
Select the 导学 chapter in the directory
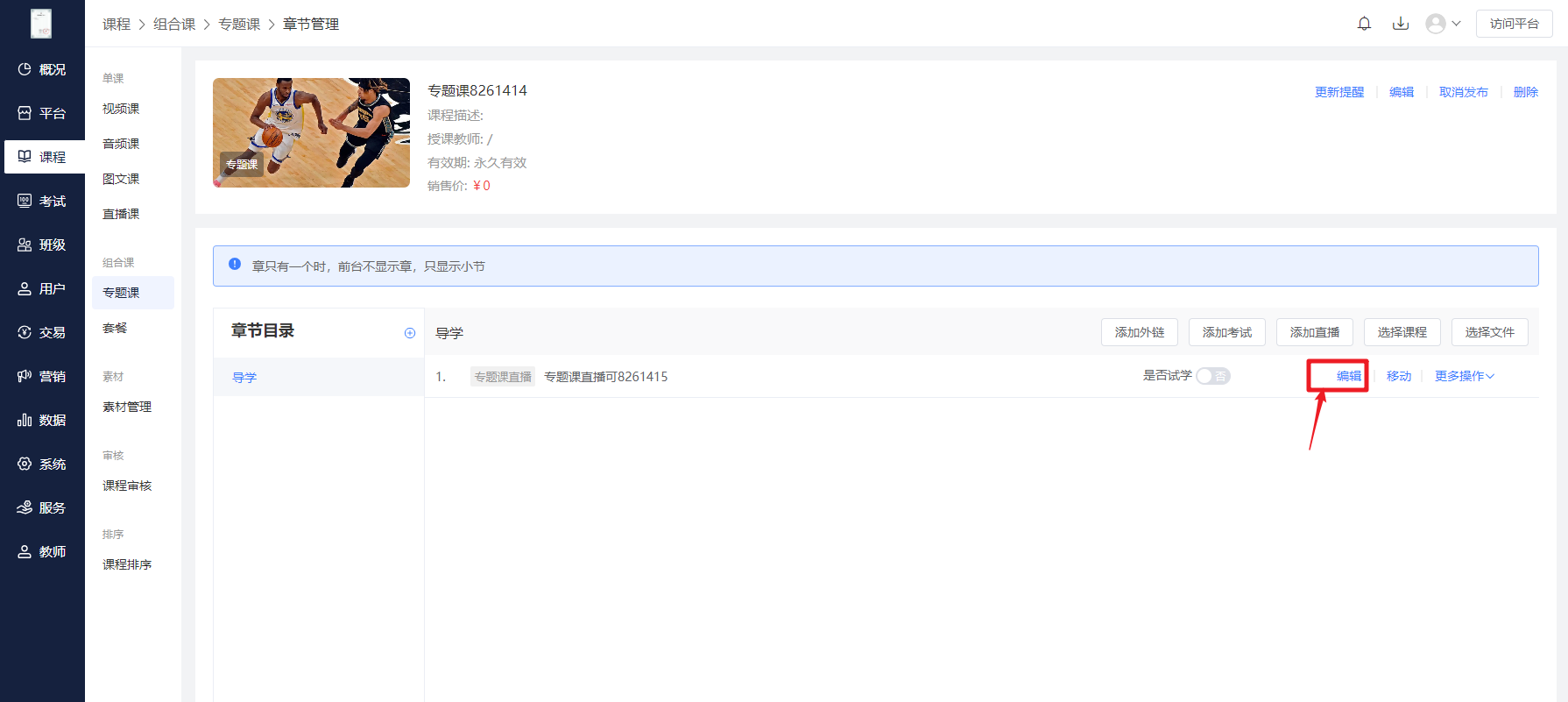(x=319, y=377)
